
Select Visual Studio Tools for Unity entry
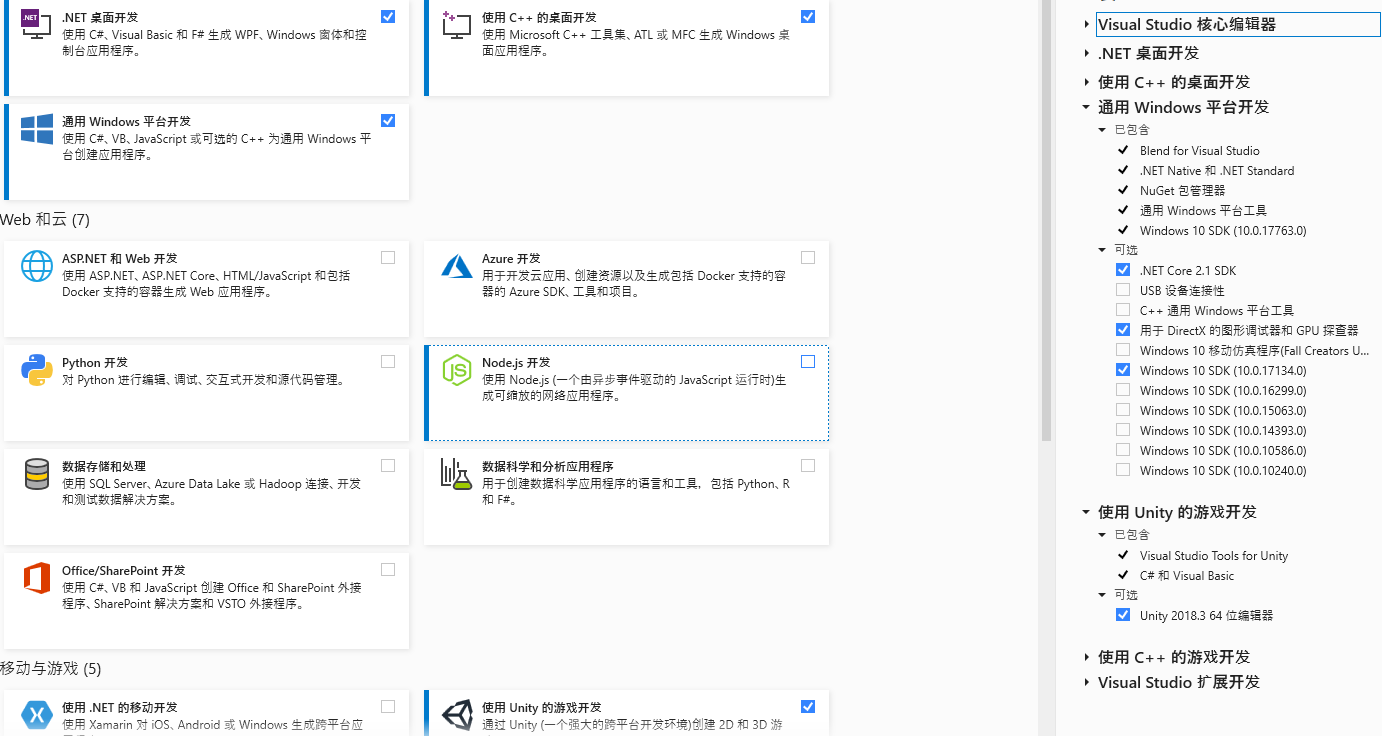1214,555
